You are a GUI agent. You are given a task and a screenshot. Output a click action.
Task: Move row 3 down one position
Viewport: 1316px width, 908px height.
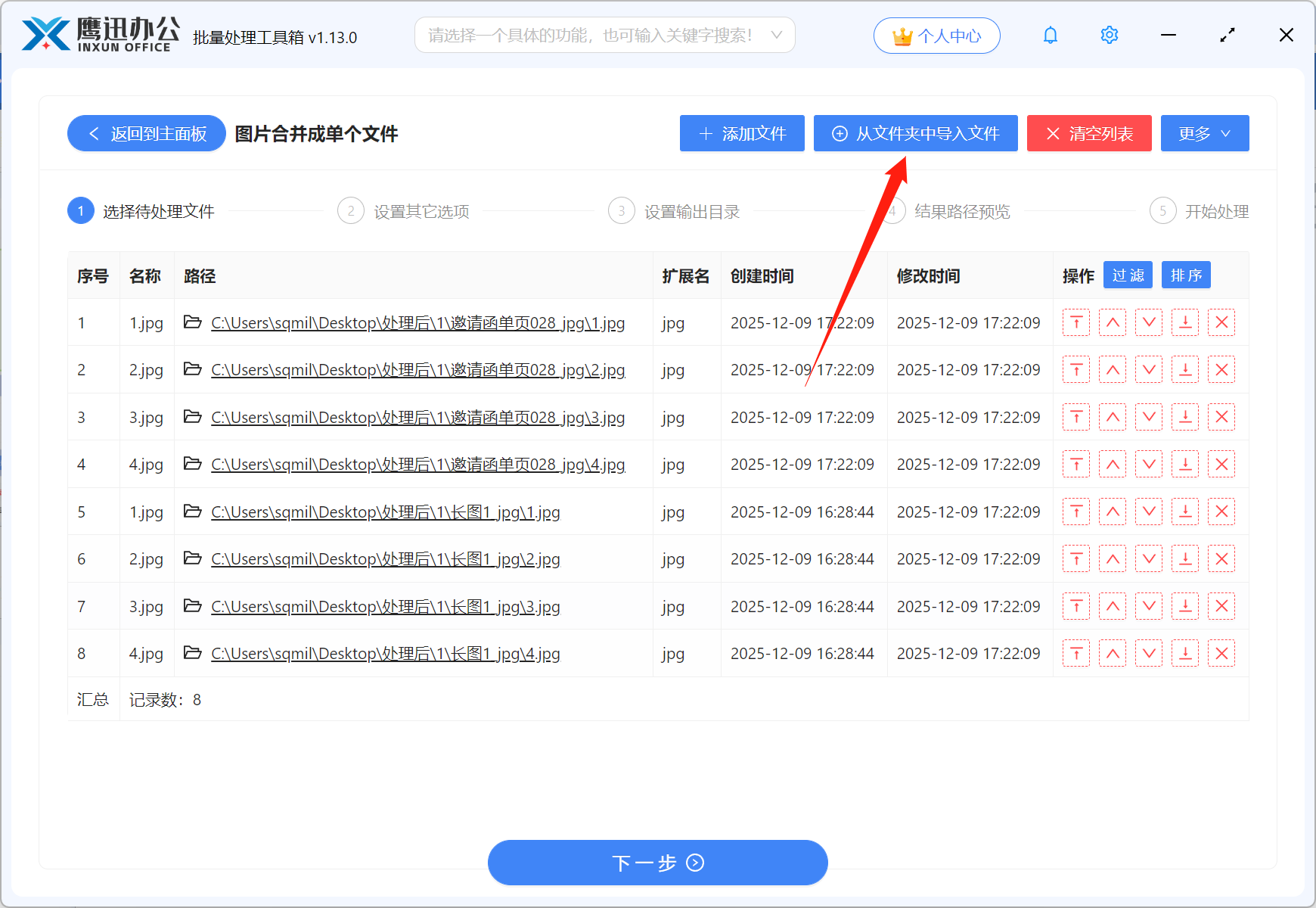tap(1148, 417)
